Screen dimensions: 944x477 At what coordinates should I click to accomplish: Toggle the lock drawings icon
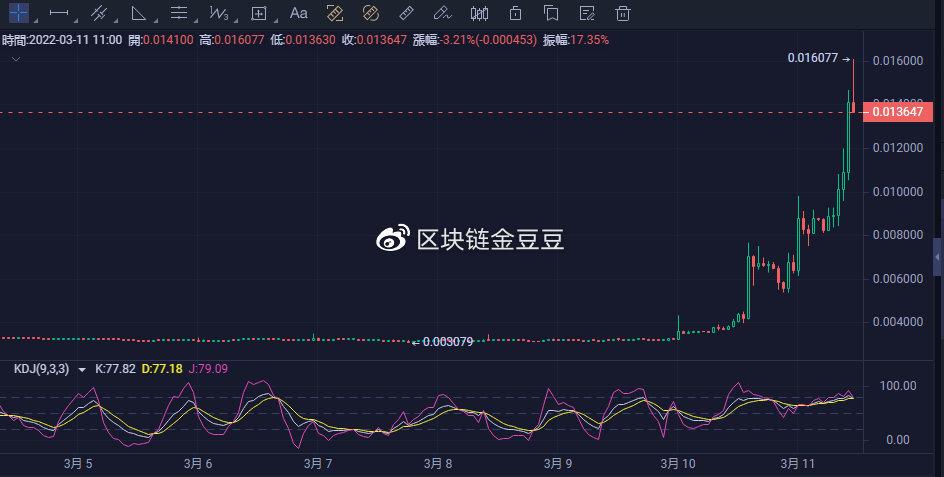coord(515,14)
